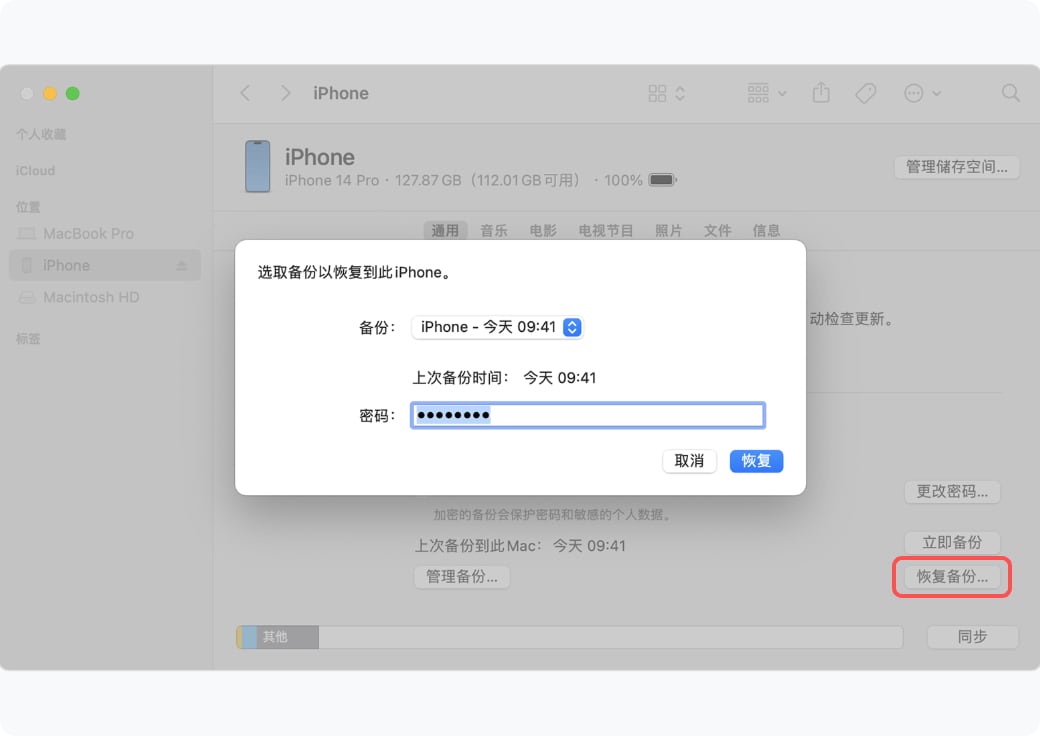Switch icon view layout control
Viewport: 1040px width, 736px height.
coord(666,93)
